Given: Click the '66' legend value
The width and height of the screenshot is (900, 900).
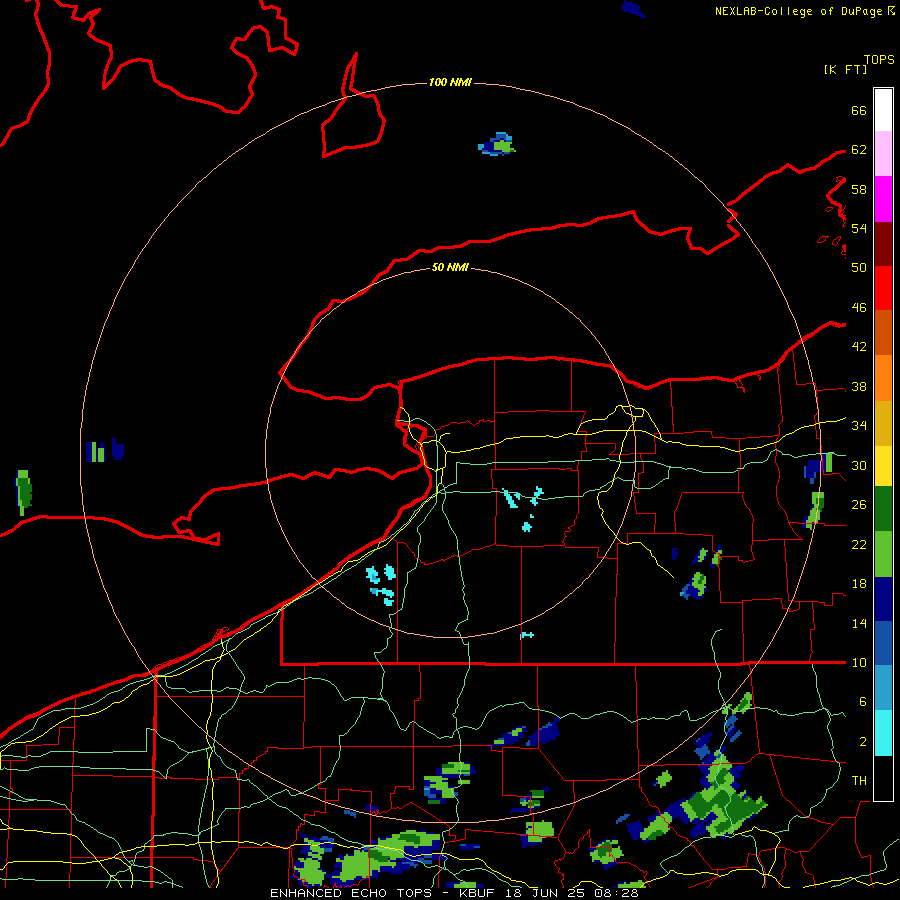Looking at the screenshot, I should click(x=859, y=111).
